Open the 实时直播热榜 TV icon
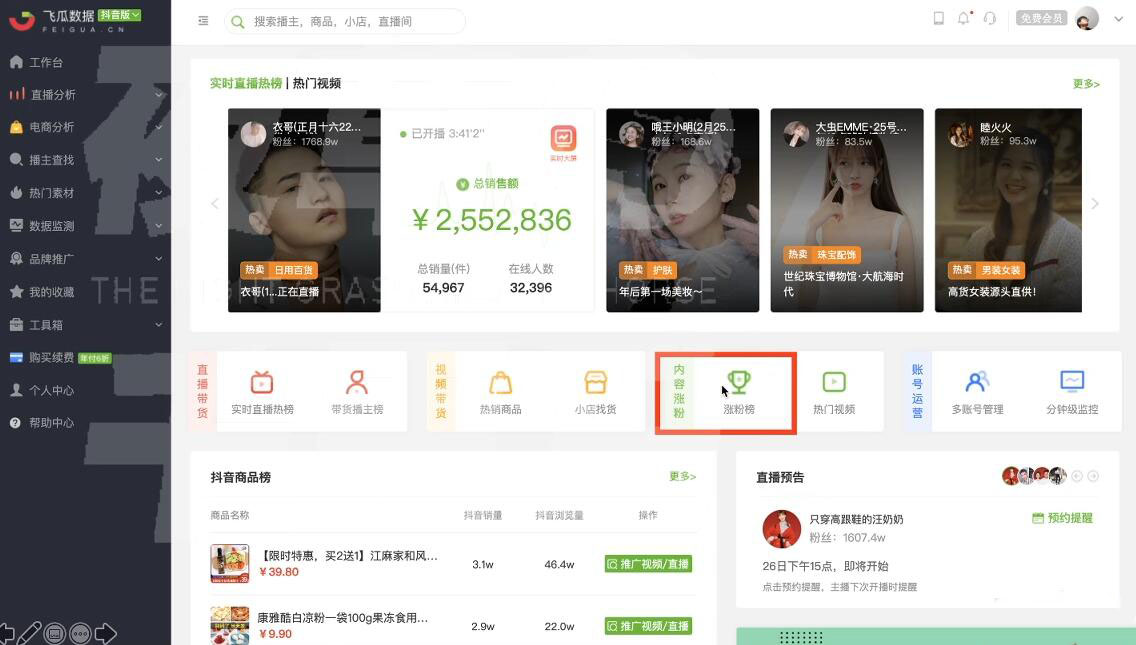 [262, 382]
